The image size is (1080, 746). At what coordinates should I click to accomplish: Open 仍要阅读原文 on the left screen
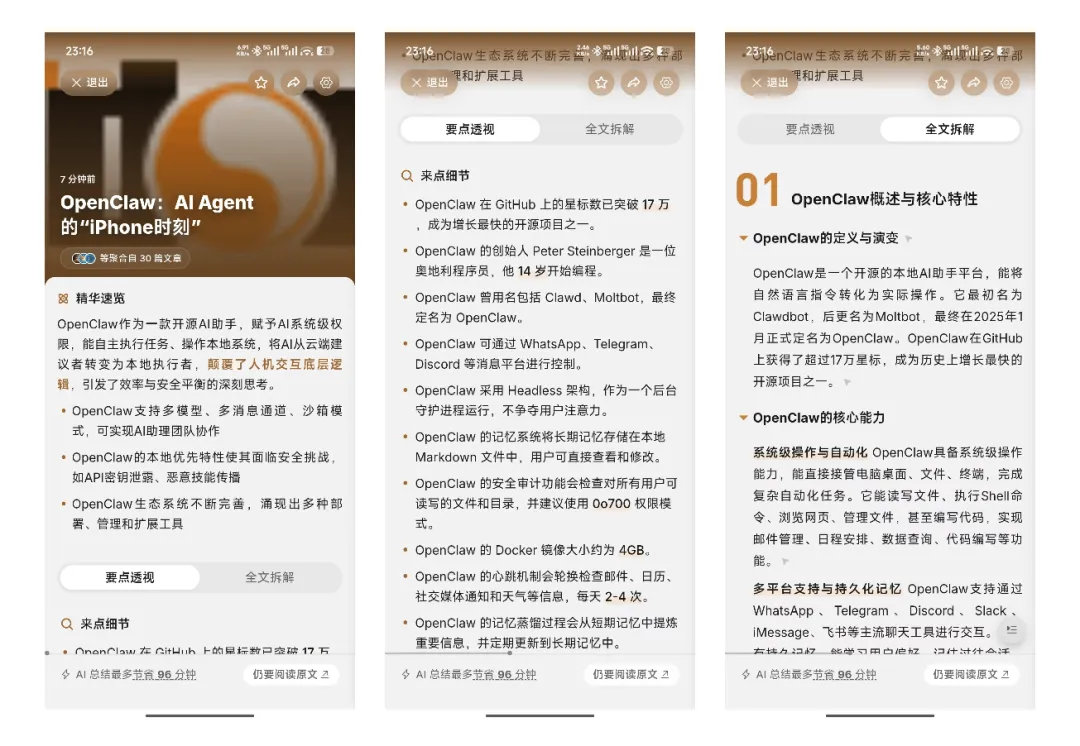point(291,674)
